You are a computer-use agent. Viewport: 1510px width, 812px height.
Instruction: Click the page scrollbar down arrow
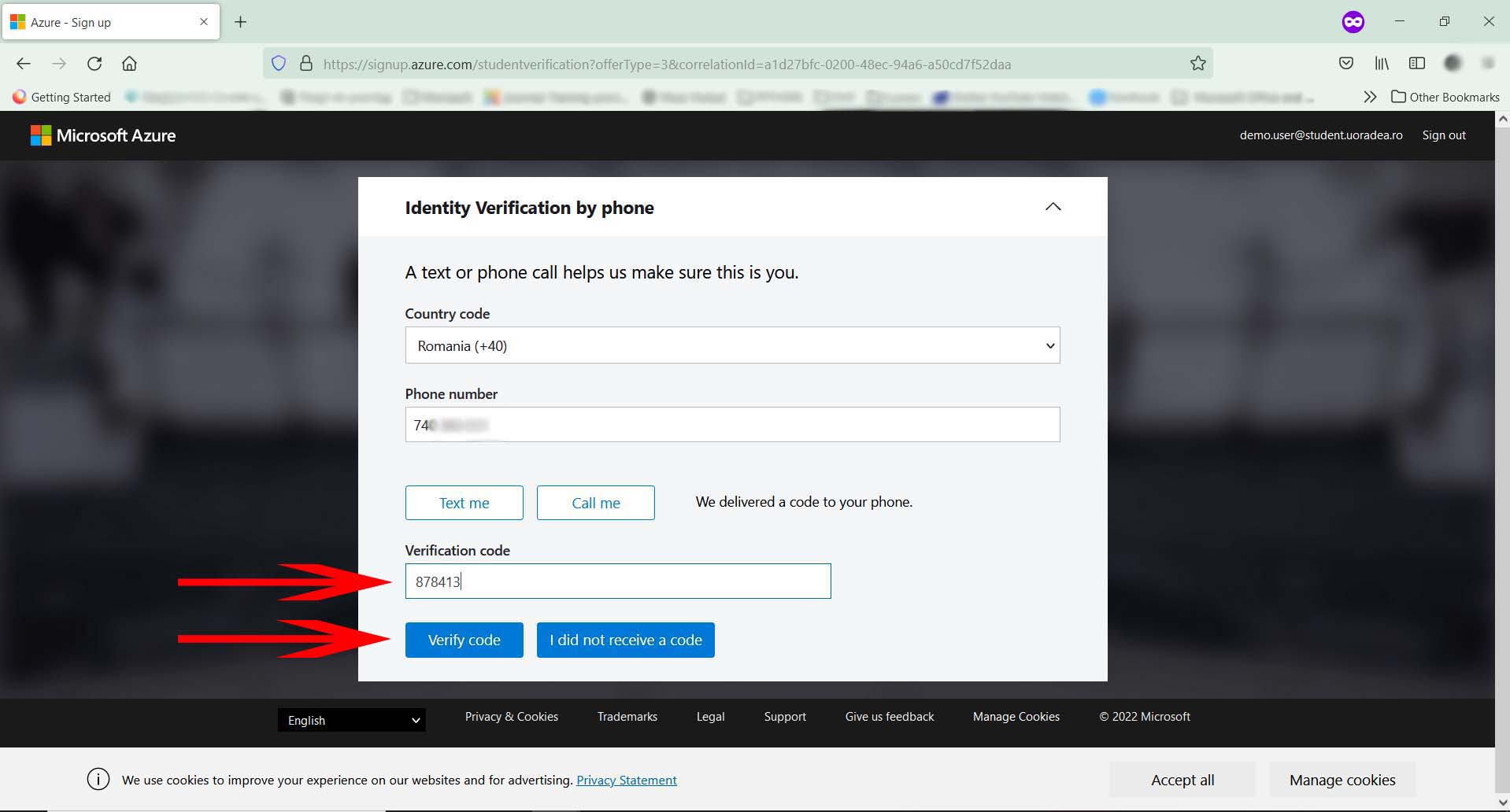coord(1502,803)
